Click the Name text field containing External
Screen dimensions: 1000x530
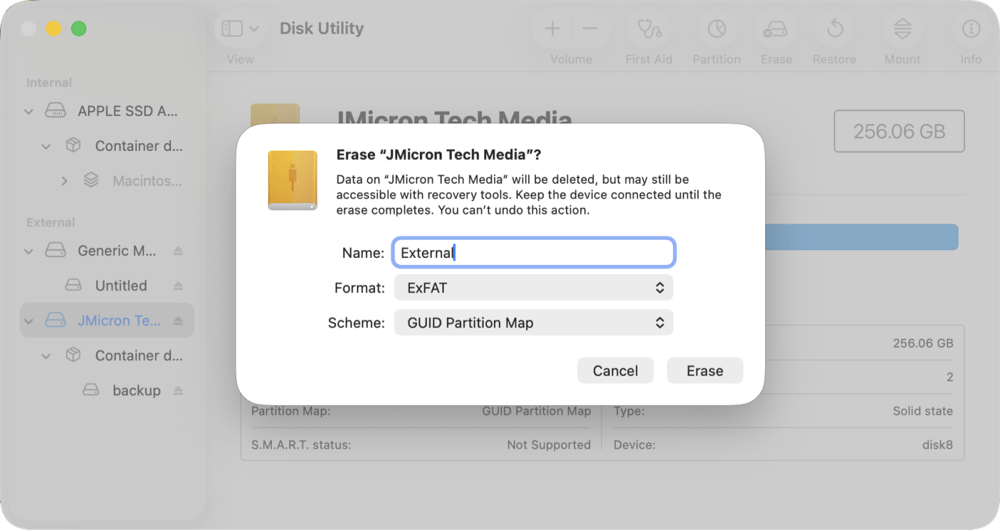tap(534, 253)
